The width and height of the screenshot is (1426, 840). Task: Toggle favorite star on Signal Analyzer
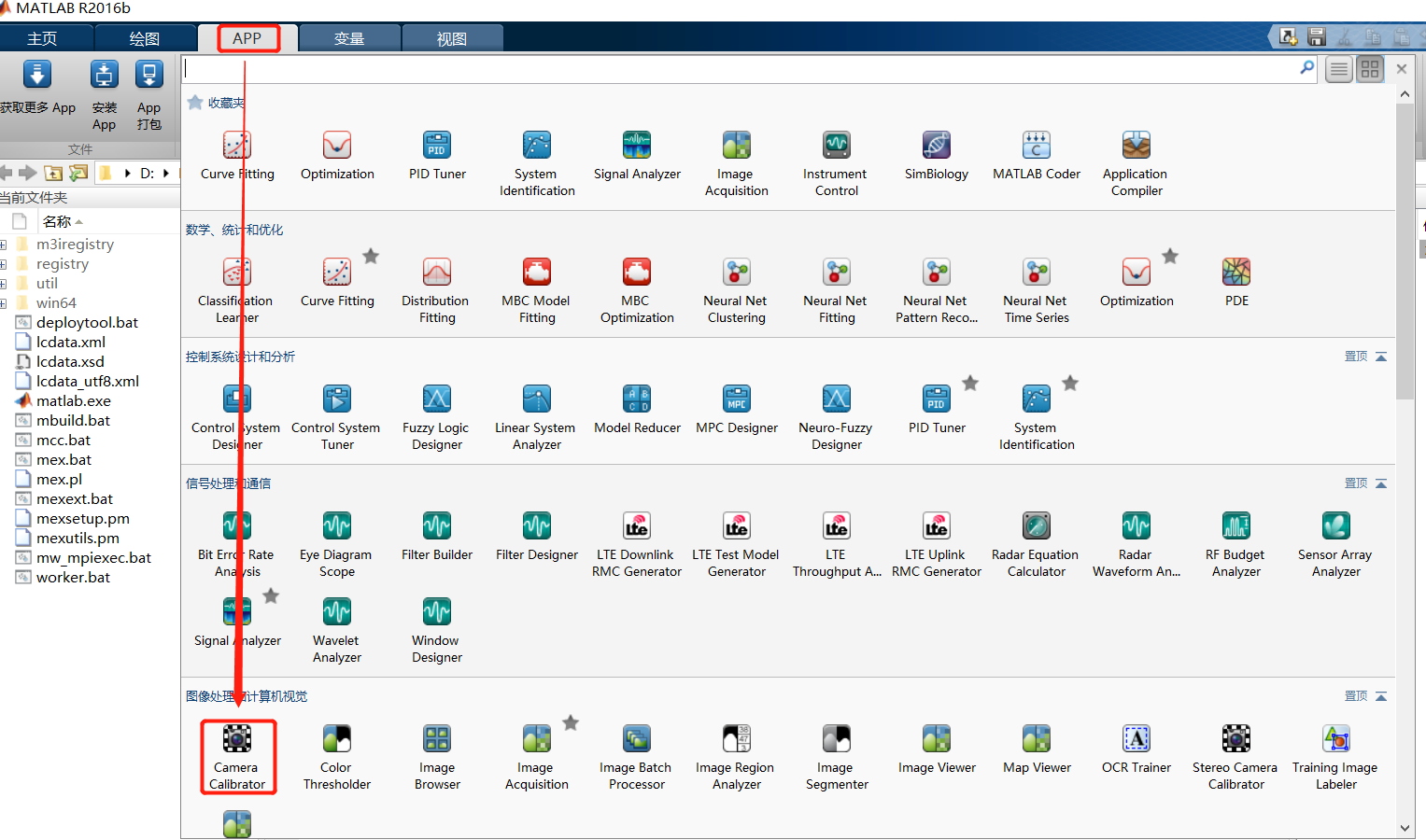click(x=271, y=596)
